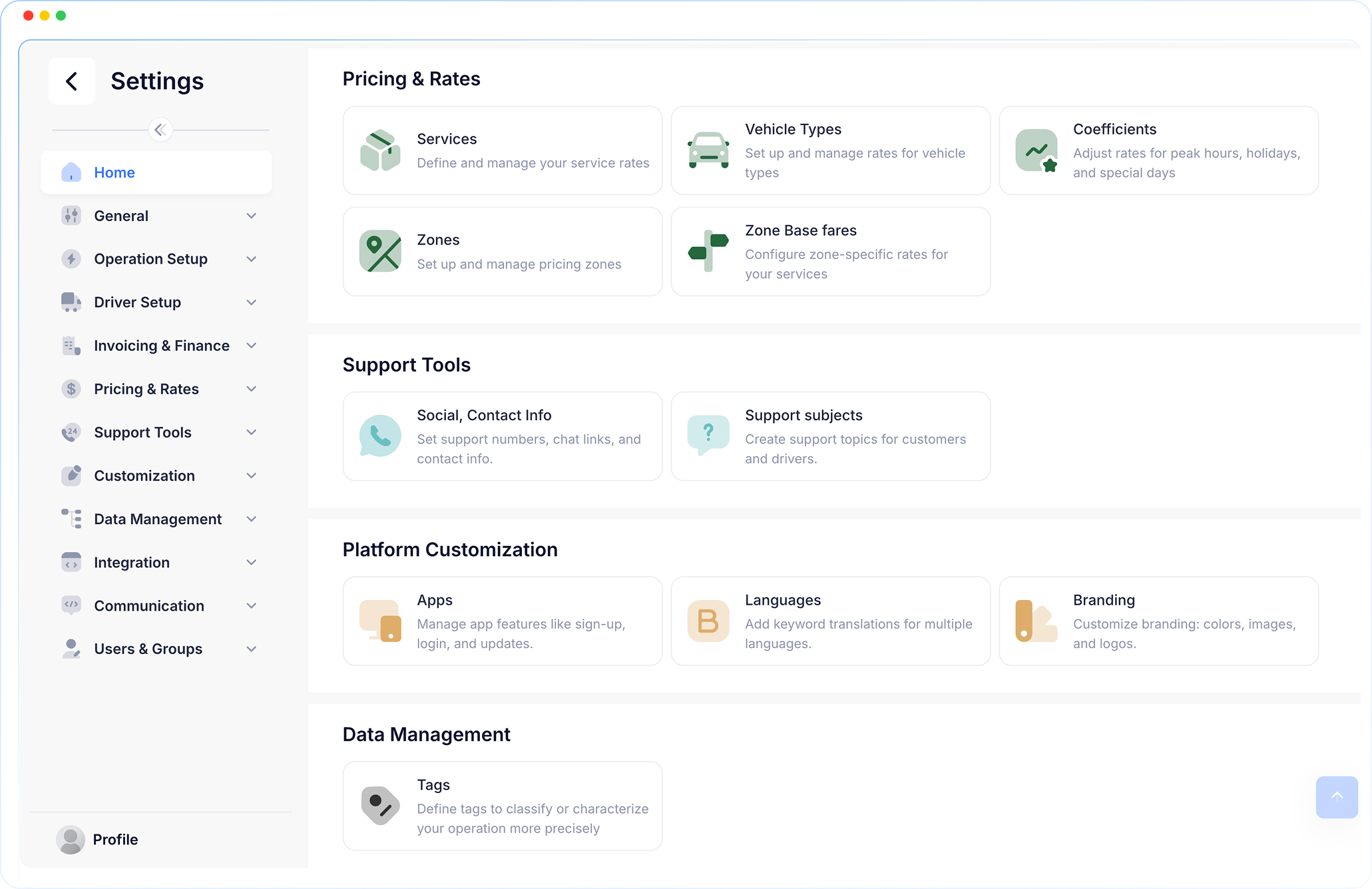Select the Services icon in Pricing & Rates

(380, 150)
